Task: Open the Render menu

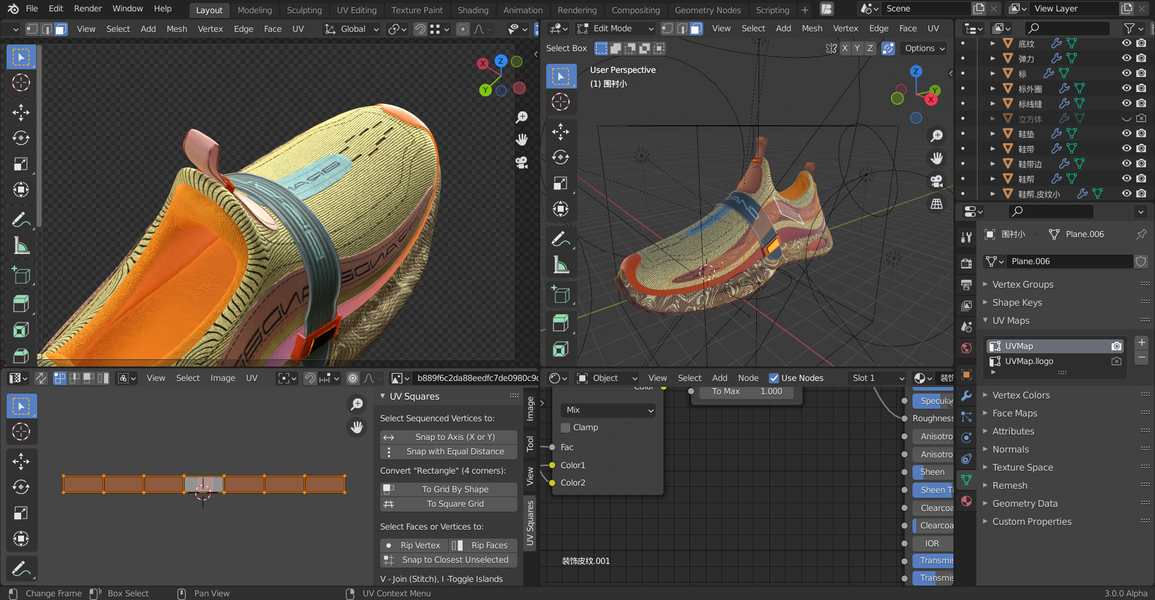Action: [x=87, y=9]
